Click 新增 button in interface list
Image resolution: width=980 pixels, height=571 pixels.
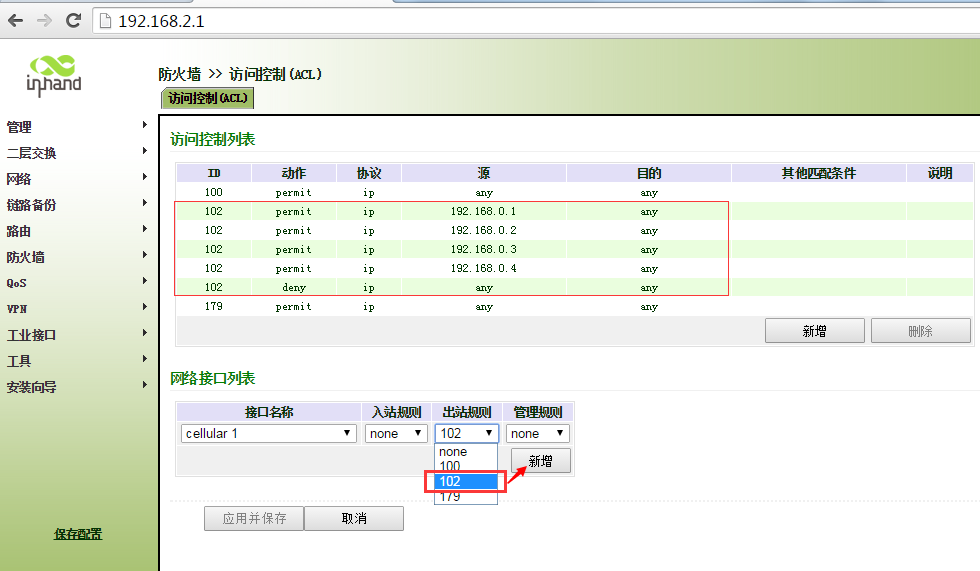(540, 461)
